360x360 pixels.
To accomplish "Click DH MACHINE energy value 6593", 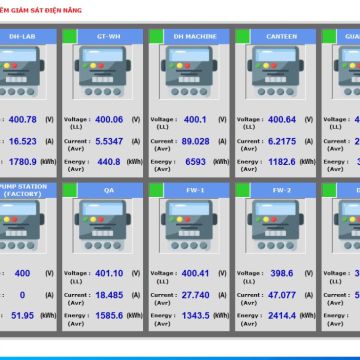I will (x=196, y=162).
